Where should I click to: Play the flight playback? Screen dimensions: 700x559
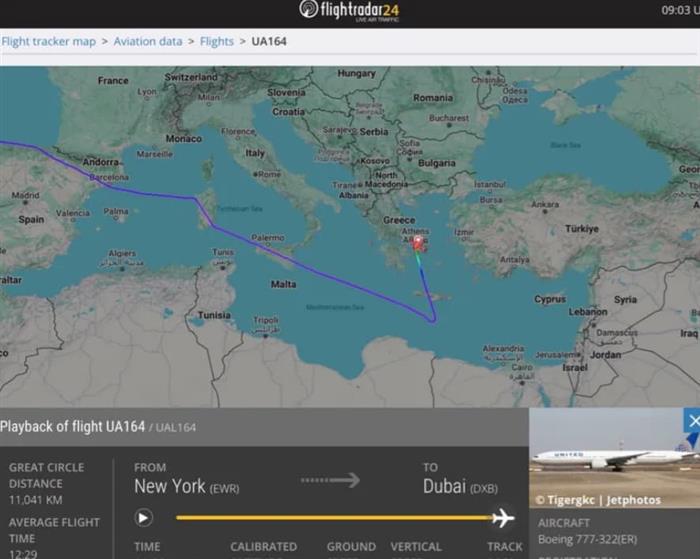[143, 518]
